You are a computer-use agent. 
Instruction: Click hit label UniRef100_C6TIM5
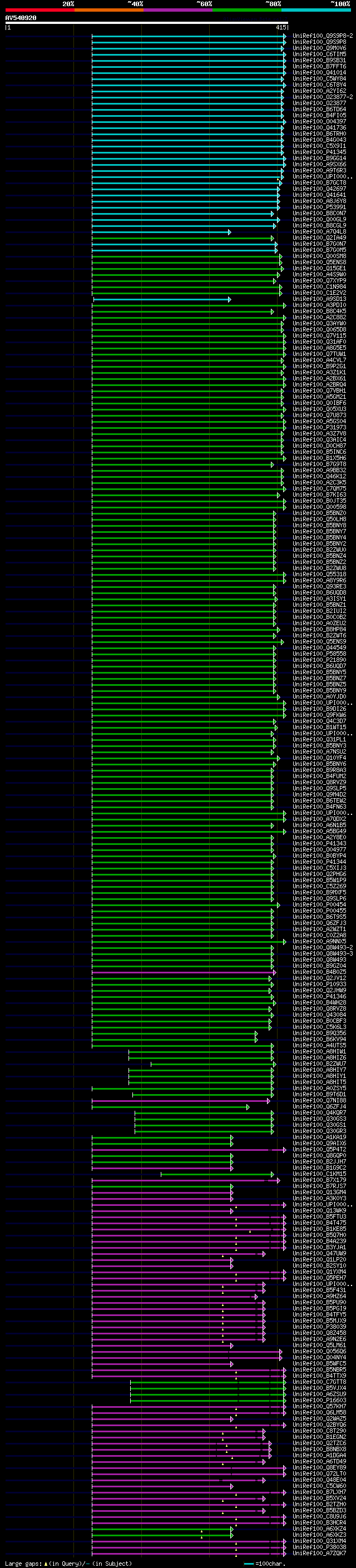319,54
